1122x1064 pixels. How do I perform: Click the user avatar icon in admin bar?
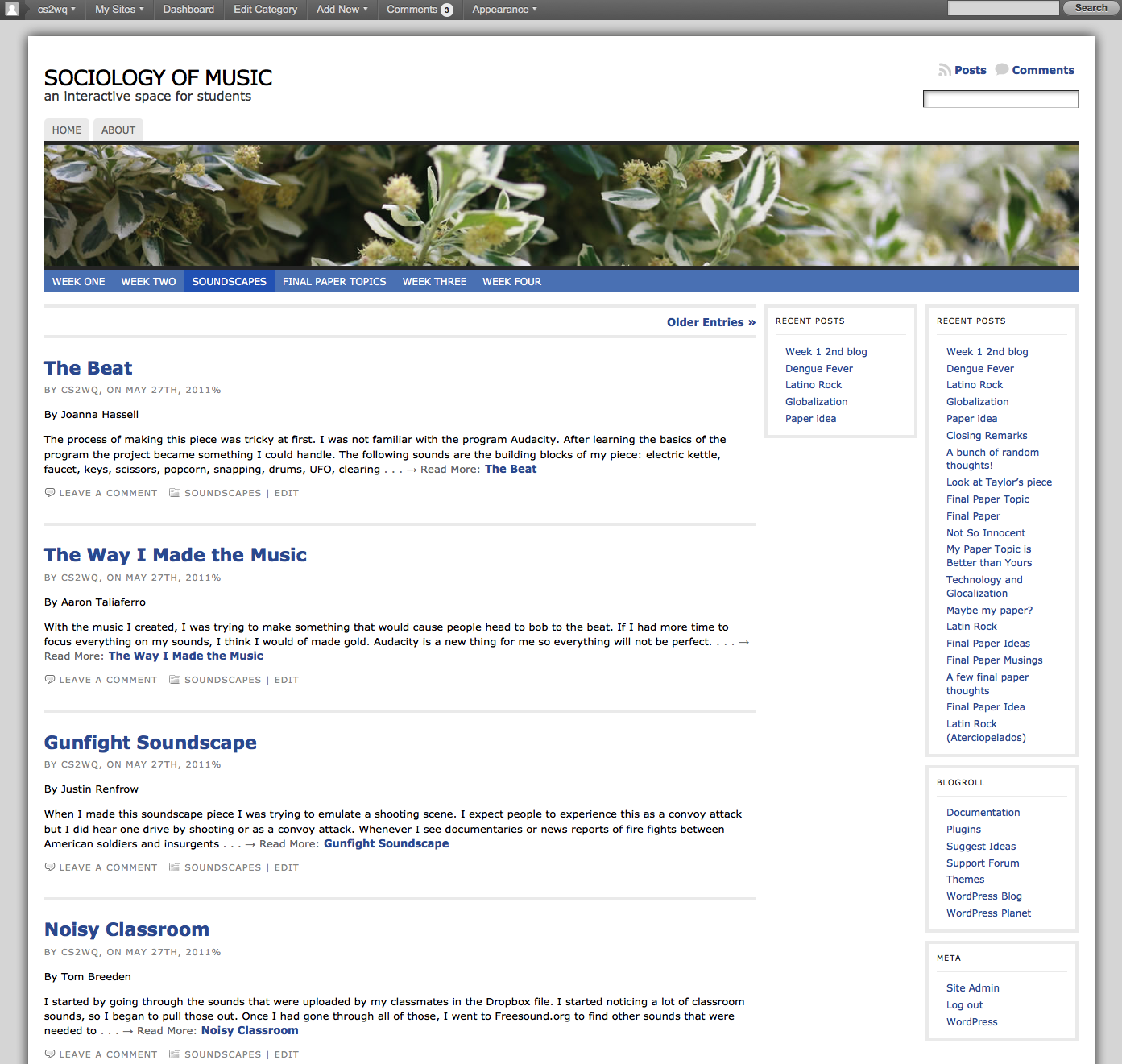(x=12, y=10)
